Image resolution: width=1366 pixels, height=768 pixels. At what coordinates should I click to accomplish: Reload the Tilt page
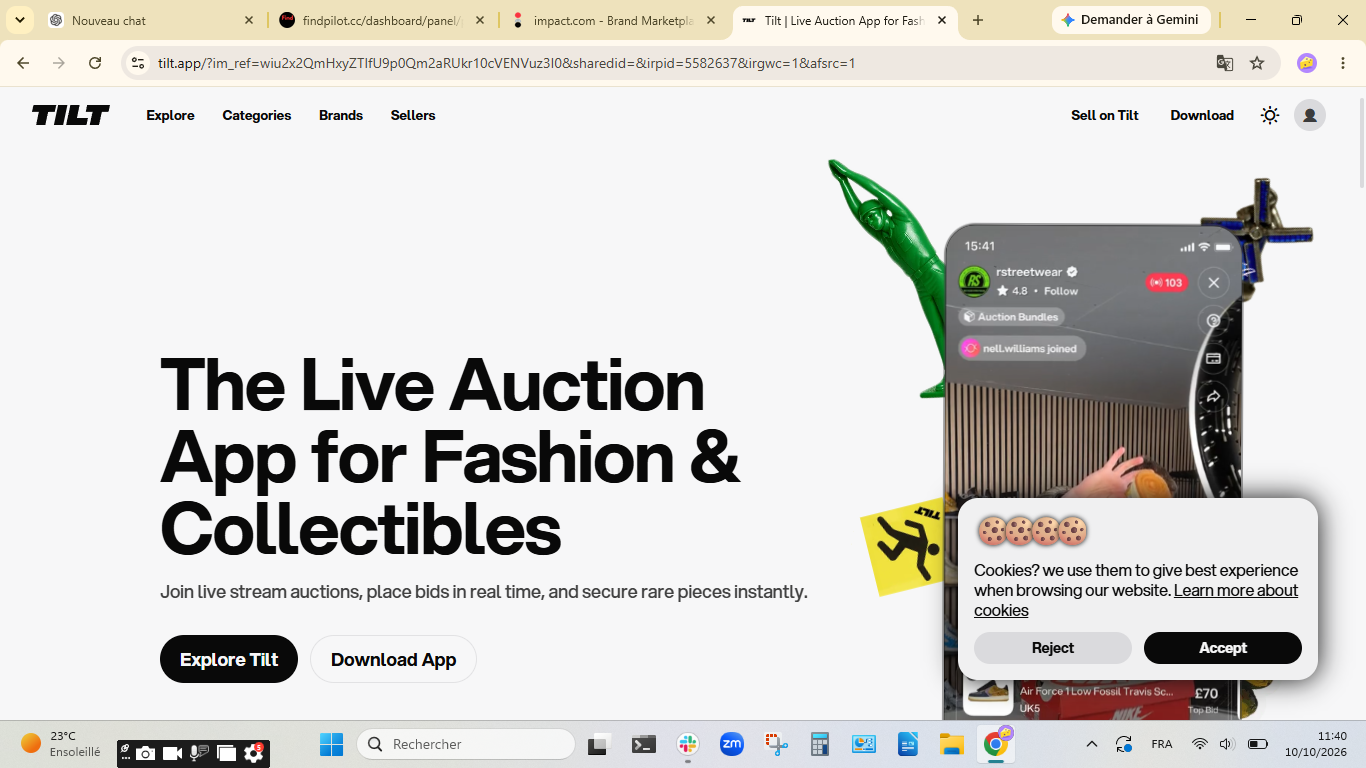[95, 63]
